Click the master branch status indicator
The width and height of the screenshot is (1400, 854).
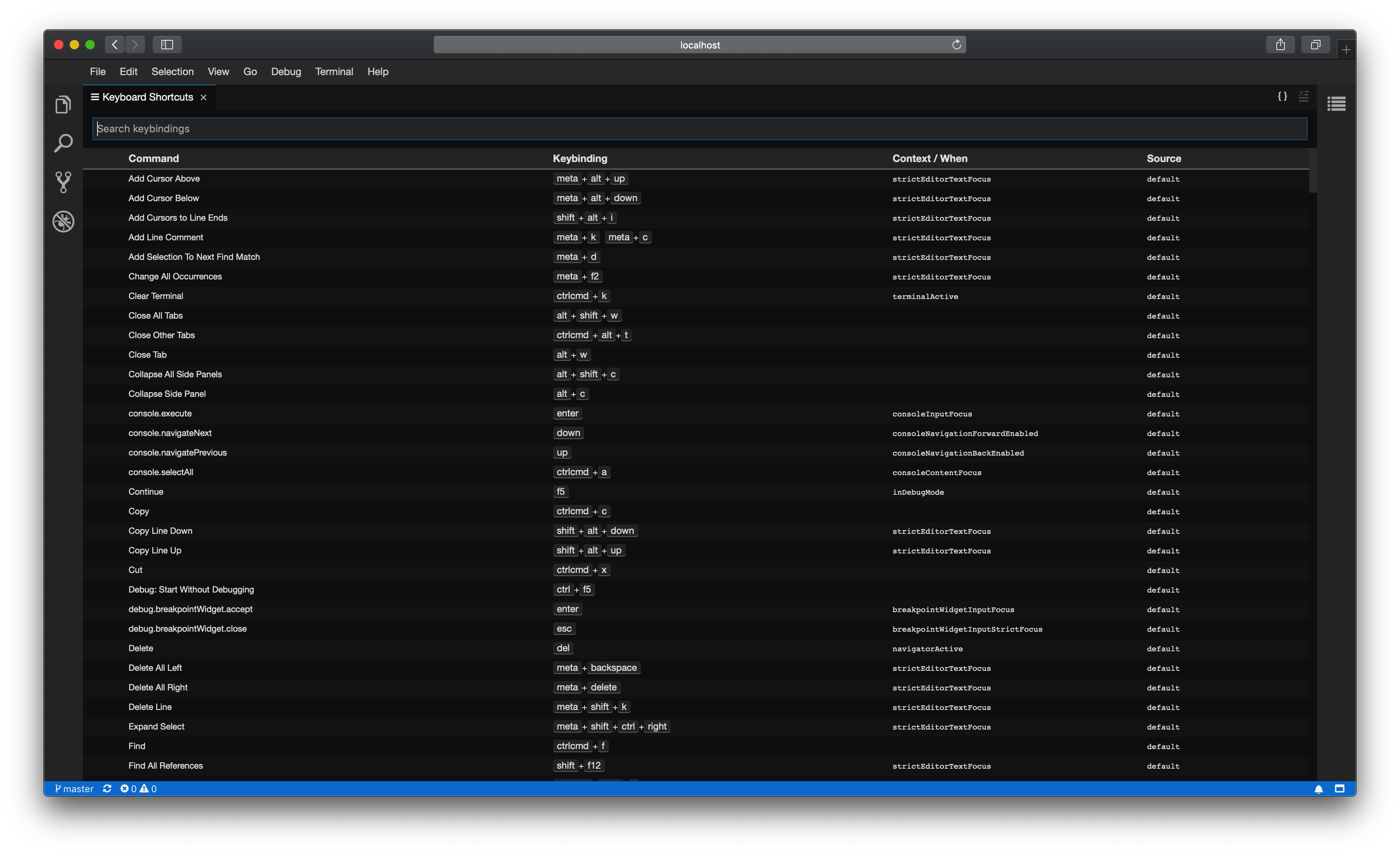[x=74, y=789]
